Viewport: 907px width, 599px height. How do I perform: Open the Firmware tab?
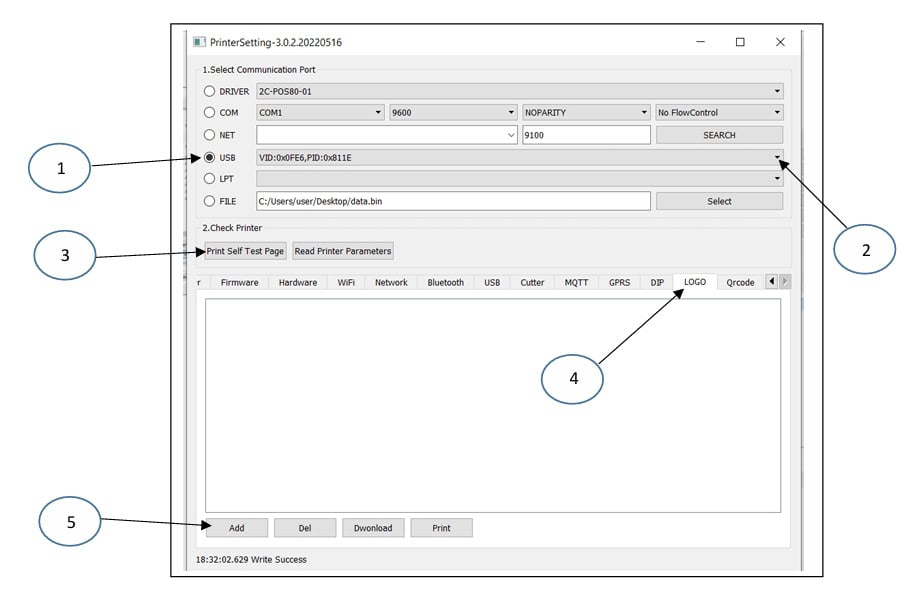239,282
